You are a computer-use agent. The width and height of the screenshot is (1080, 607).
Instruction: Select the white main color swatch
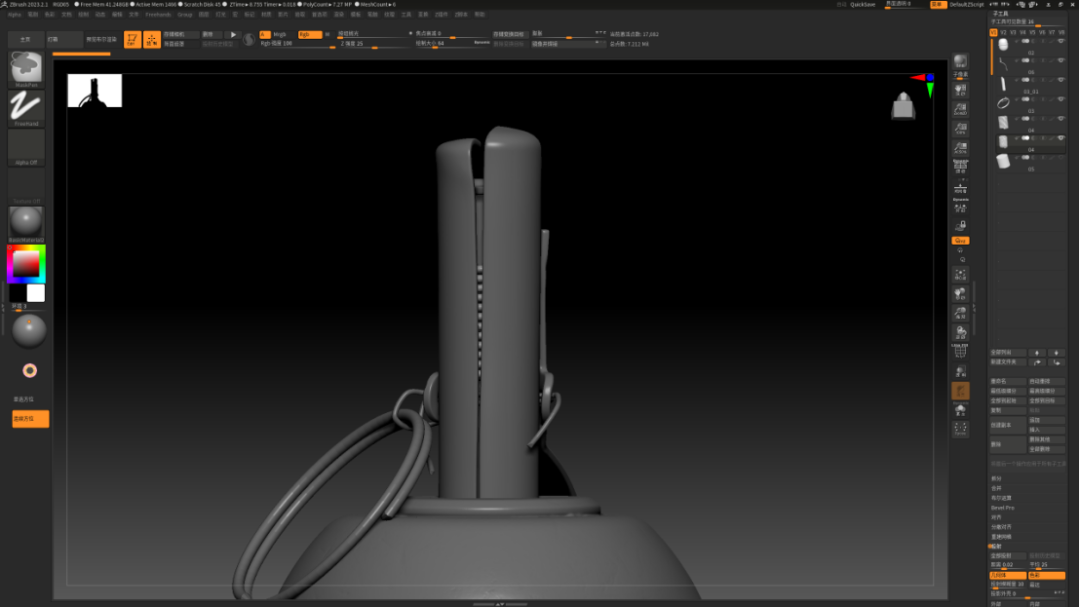coord(36,294)
